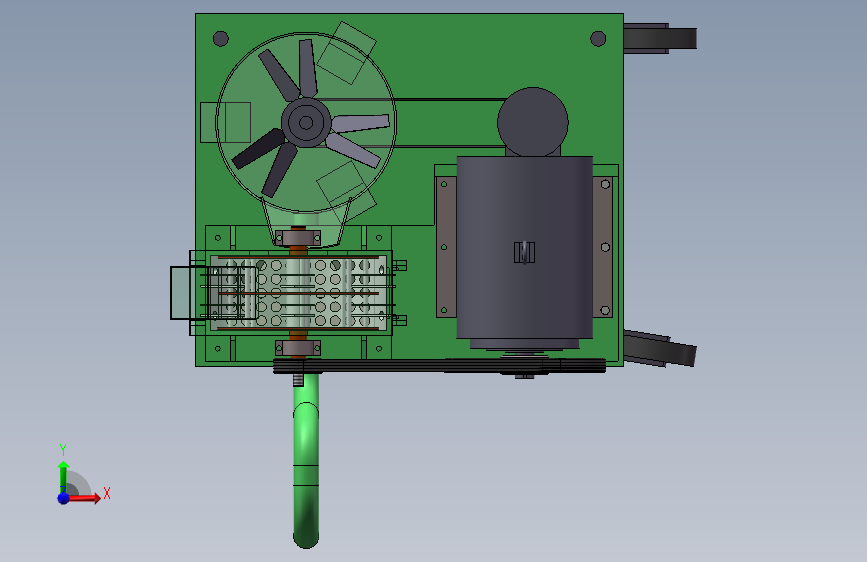Click the green Y axis arrow of triad
Screen dimensions: 867x562
(63, 476)
